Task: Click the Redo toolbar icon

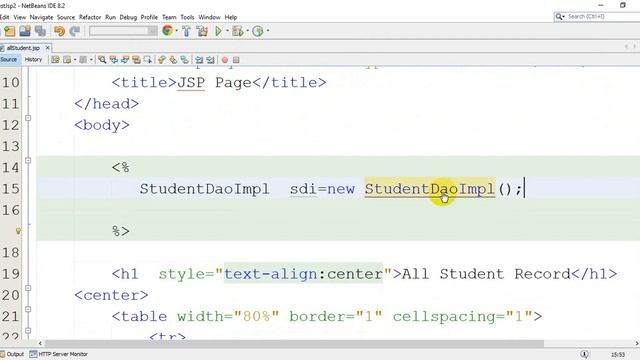Action: [75, 31]
